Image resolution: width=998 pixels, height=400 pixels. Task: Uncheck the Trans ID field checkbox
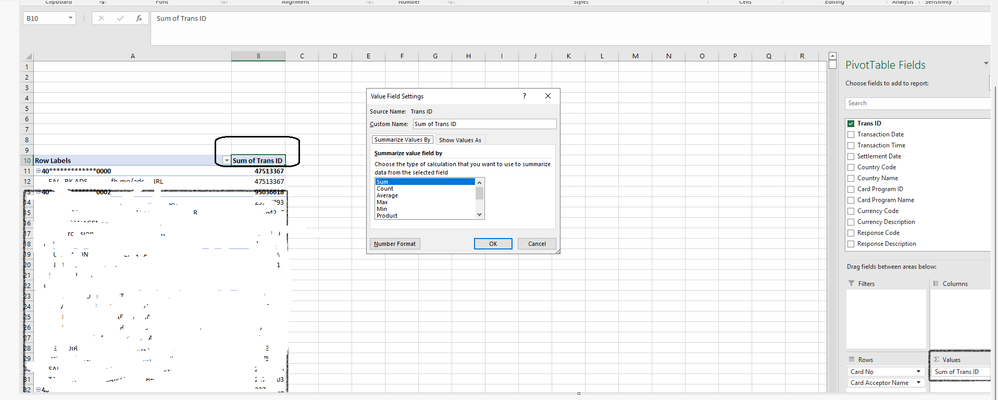[850, 123]
